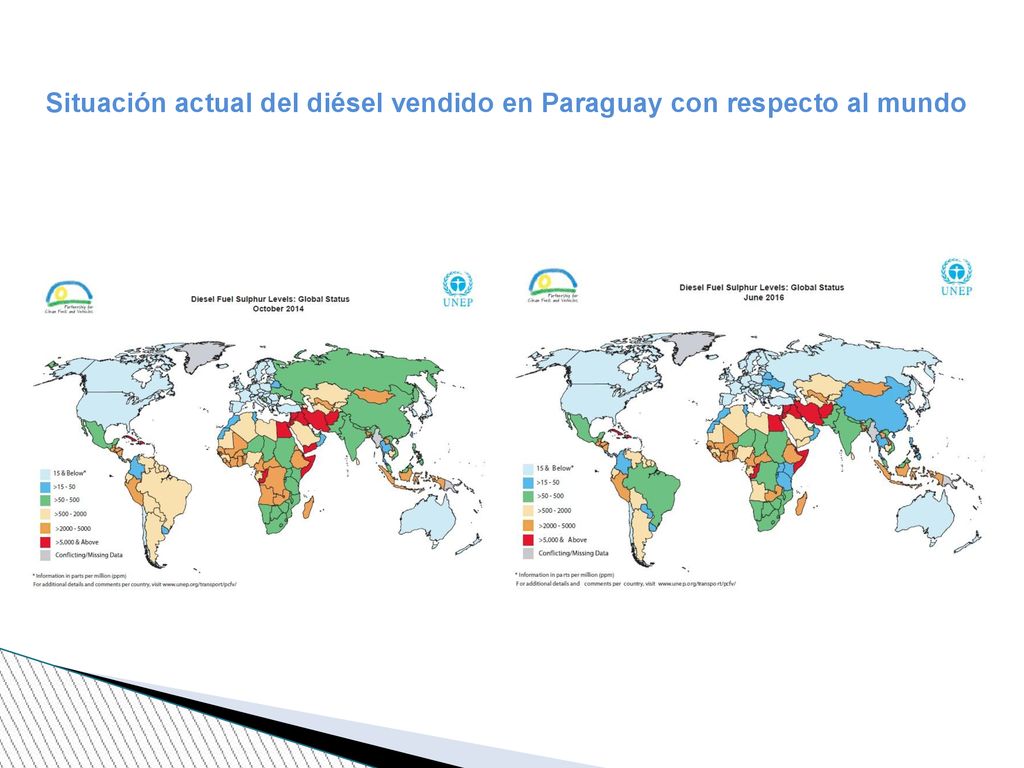Click '>500 - 2000' label in October 2014 legend
This screenshot has height=768, width=1024.
pyautogui.click(x=70, y=514)
